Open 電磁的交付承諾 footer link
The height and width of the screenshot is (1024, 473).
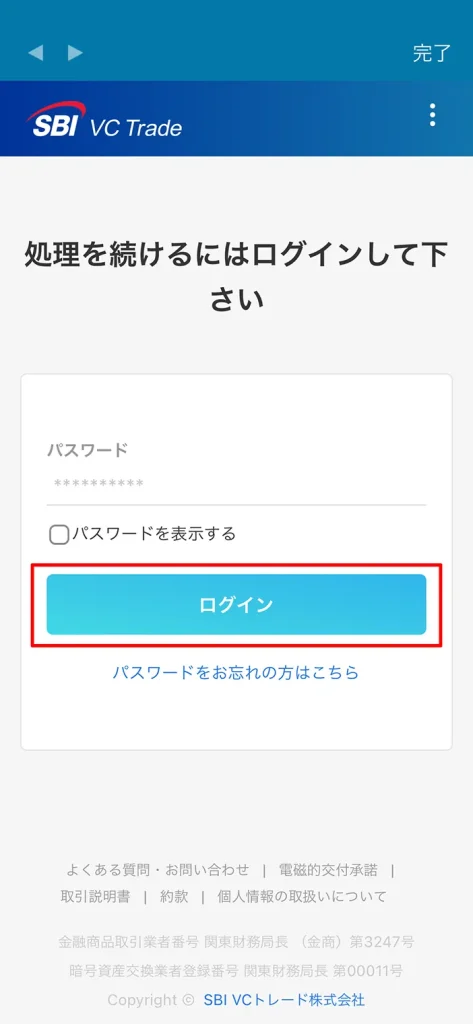coord(328,870)
